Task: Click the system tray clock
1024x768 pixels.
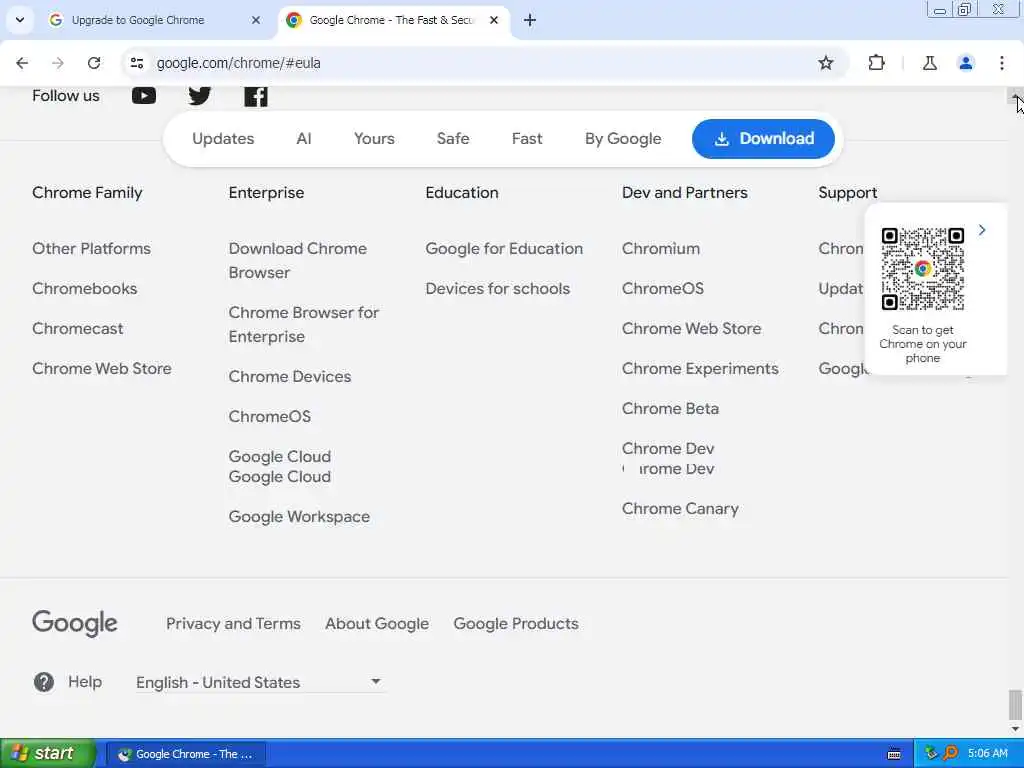Action: tap(987, 754)
